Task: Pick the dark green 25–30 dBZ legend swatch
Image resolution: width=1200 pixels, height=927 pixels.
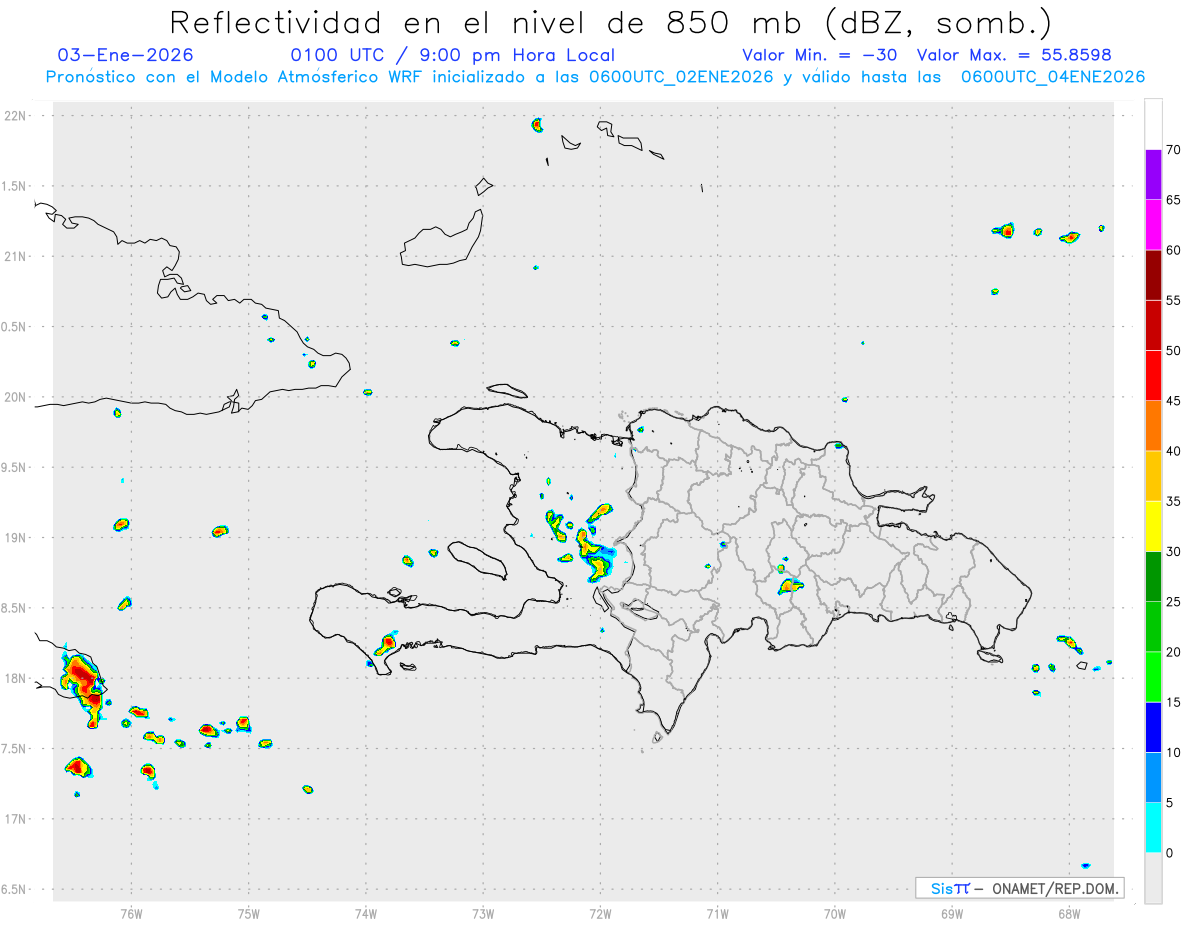Action: [1153, 577]
